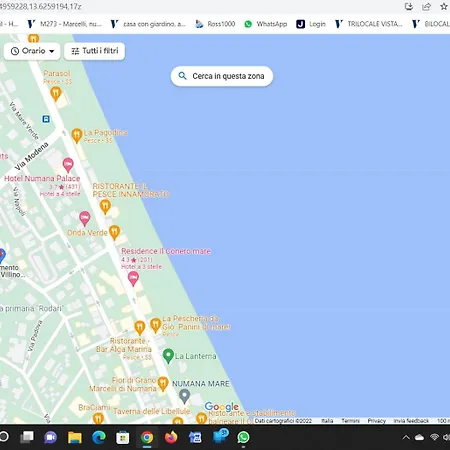This screenshot has width=450, height=450.
Task: Open the Hotel Numana Palace pin
Action: pyautogui.click(x=68, y=165)
